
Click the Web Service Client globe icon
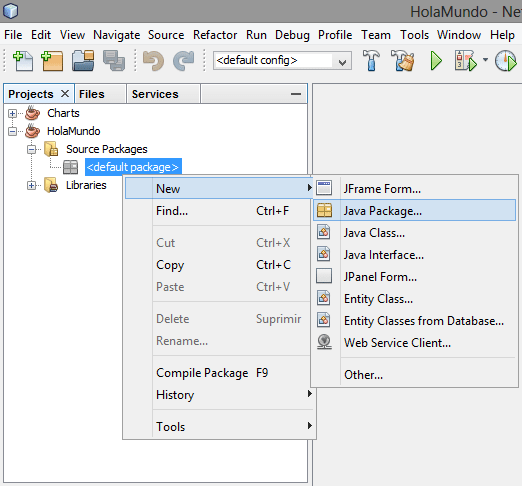[x=324, y=342]
